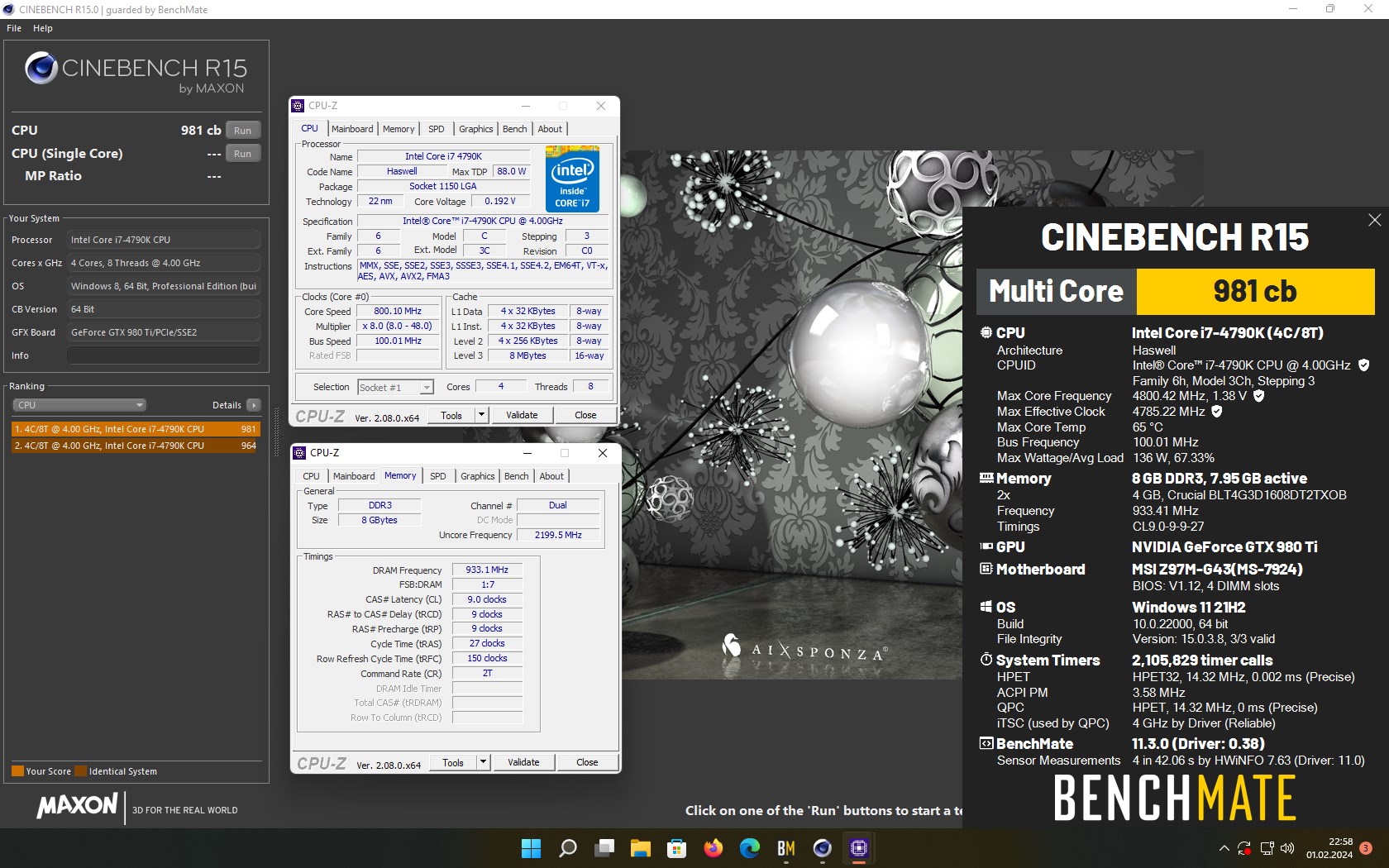Image resolution: width=1389 pixels, height=868 pixels.
Task: Click the sync icon in the system tray
Action: coord(1245,848)
